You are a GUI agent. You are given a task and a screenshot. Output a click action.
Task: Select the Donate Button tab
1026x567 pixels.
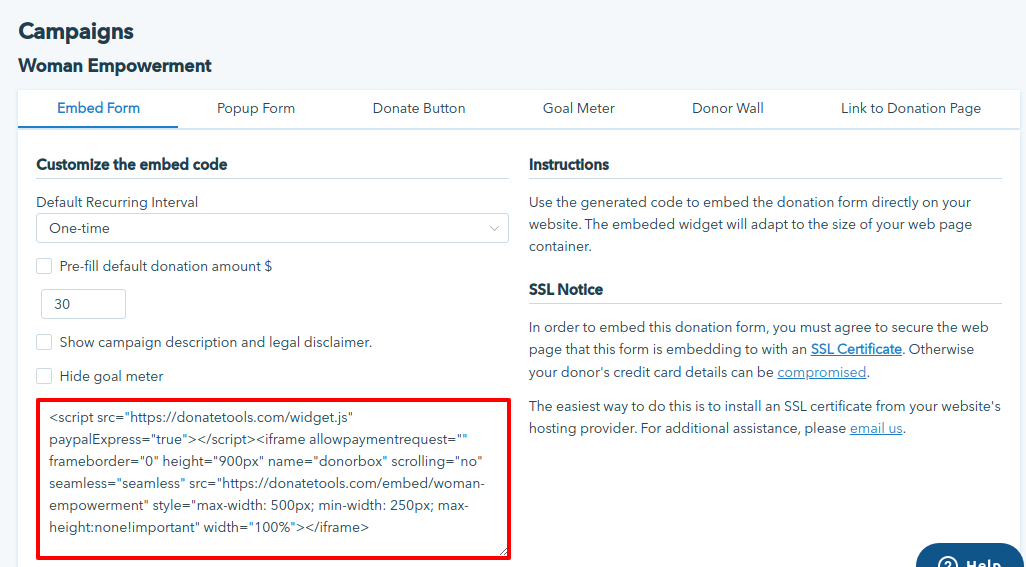pyautogui.click(x=419, y=108)
